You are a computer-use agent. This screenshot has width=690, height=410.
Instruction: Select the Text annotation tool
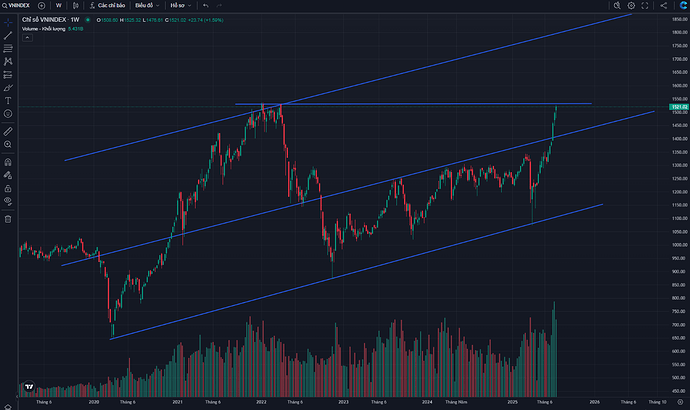click(8, 101)
